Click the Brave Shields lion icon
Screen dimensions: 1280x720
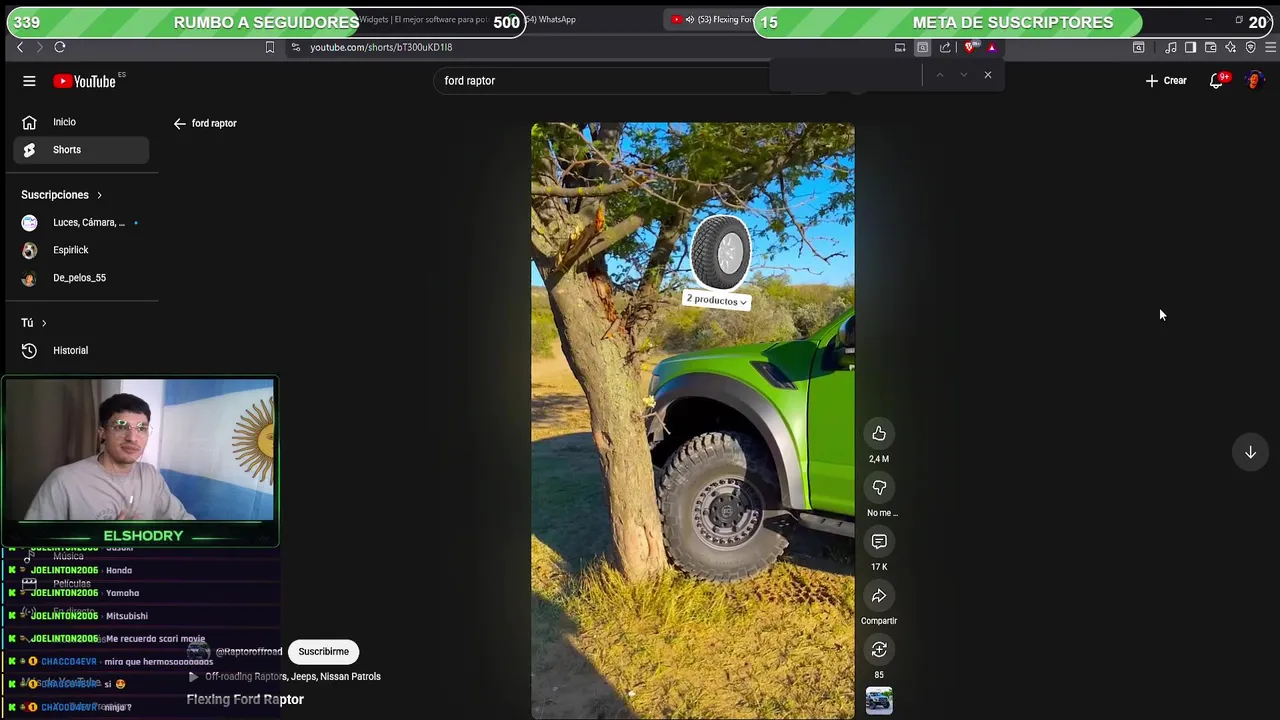click(x=970, y=47)
